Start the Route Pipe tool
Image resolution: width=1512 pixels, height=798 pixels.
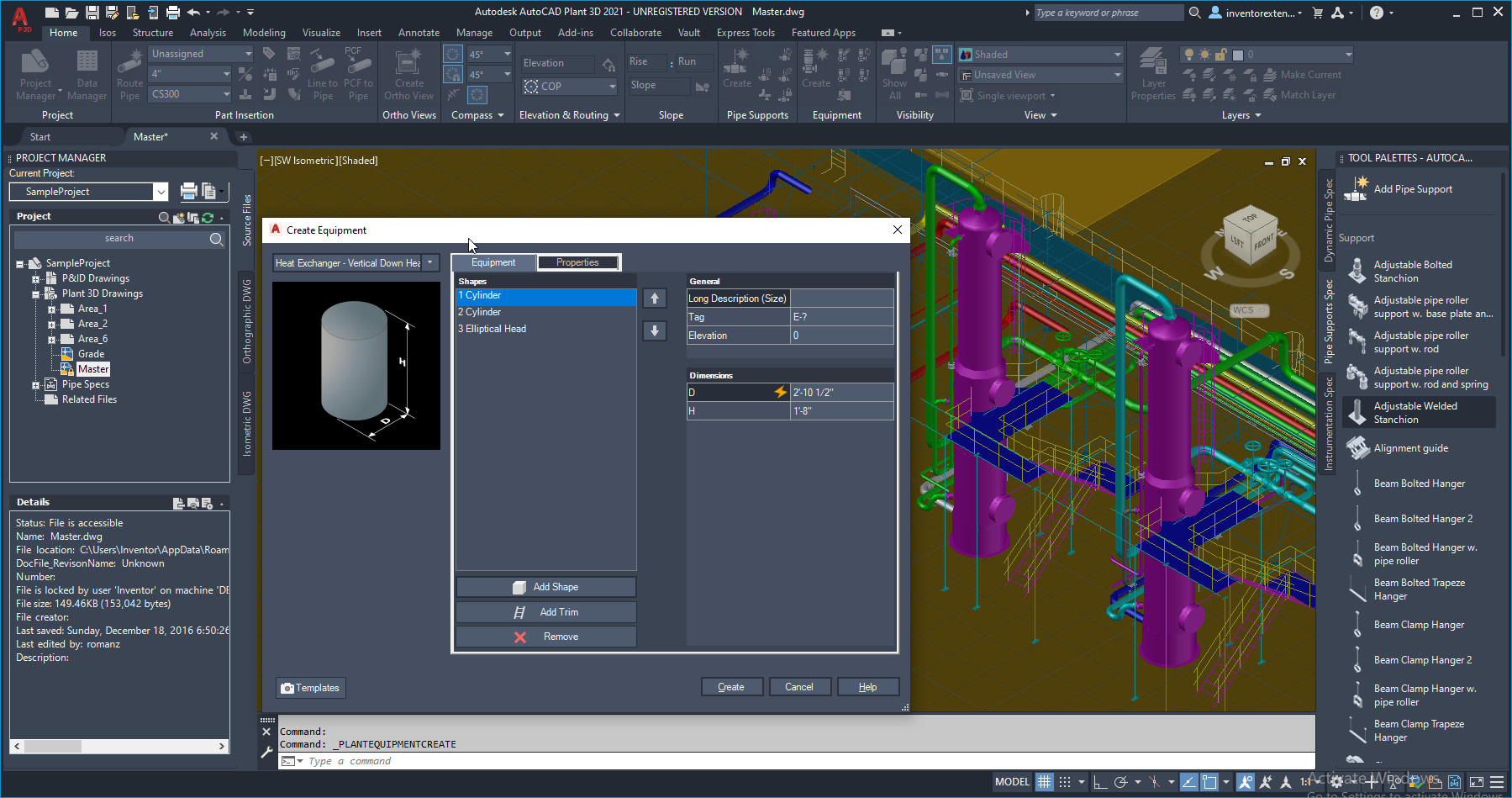tap(129, 75)
